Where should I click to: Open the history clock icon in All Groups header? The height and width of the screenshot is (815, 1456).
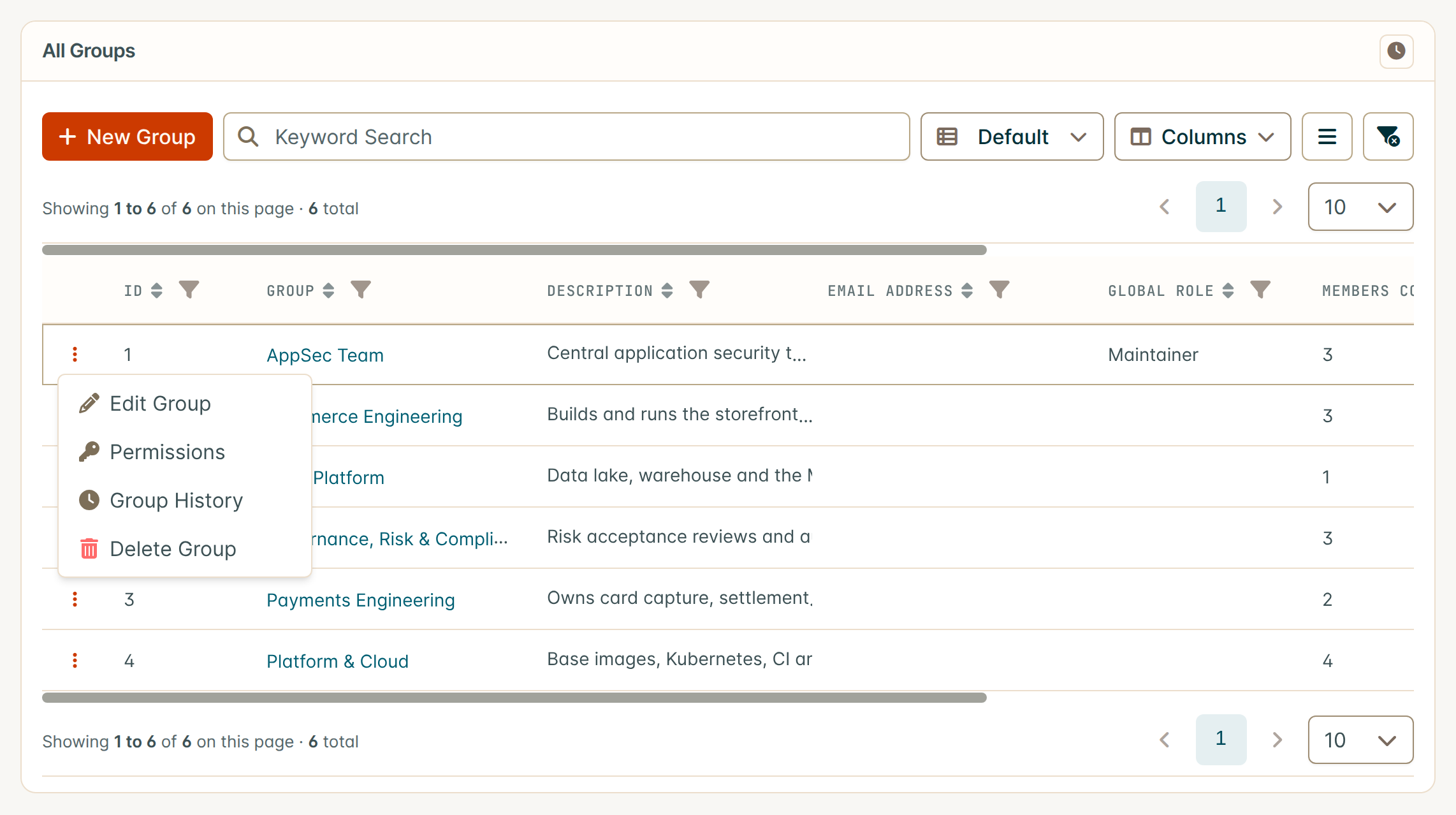click(x=1396, y=51)
